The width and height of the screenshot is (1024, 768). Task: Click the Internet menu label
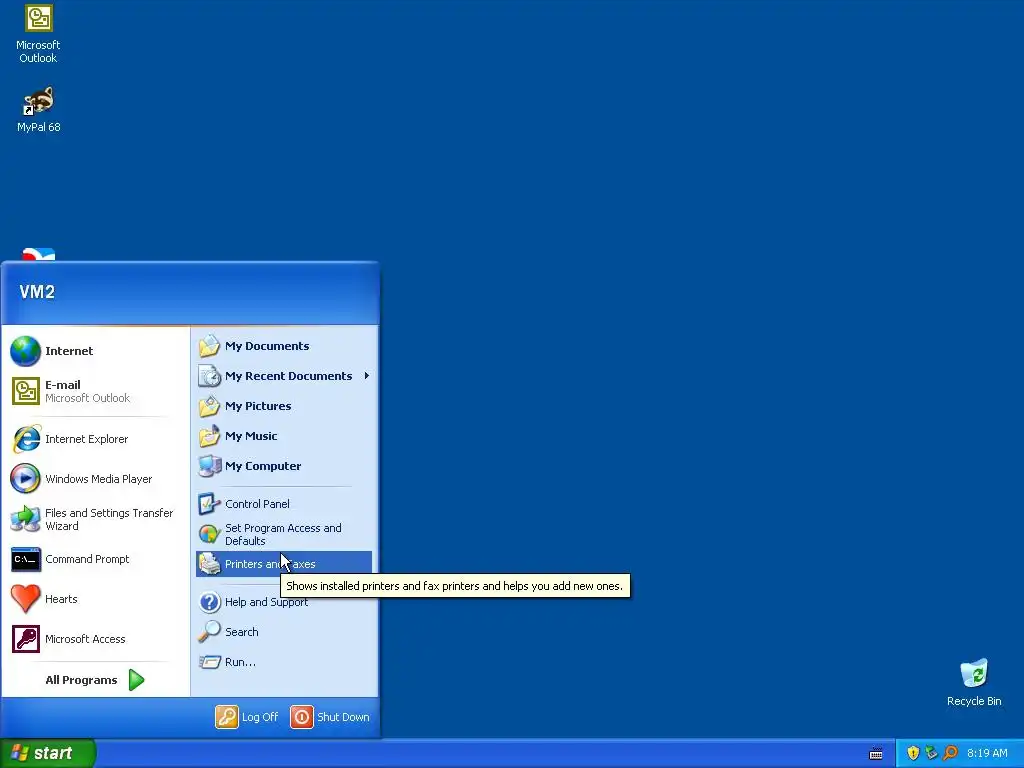tap(69, 351)
